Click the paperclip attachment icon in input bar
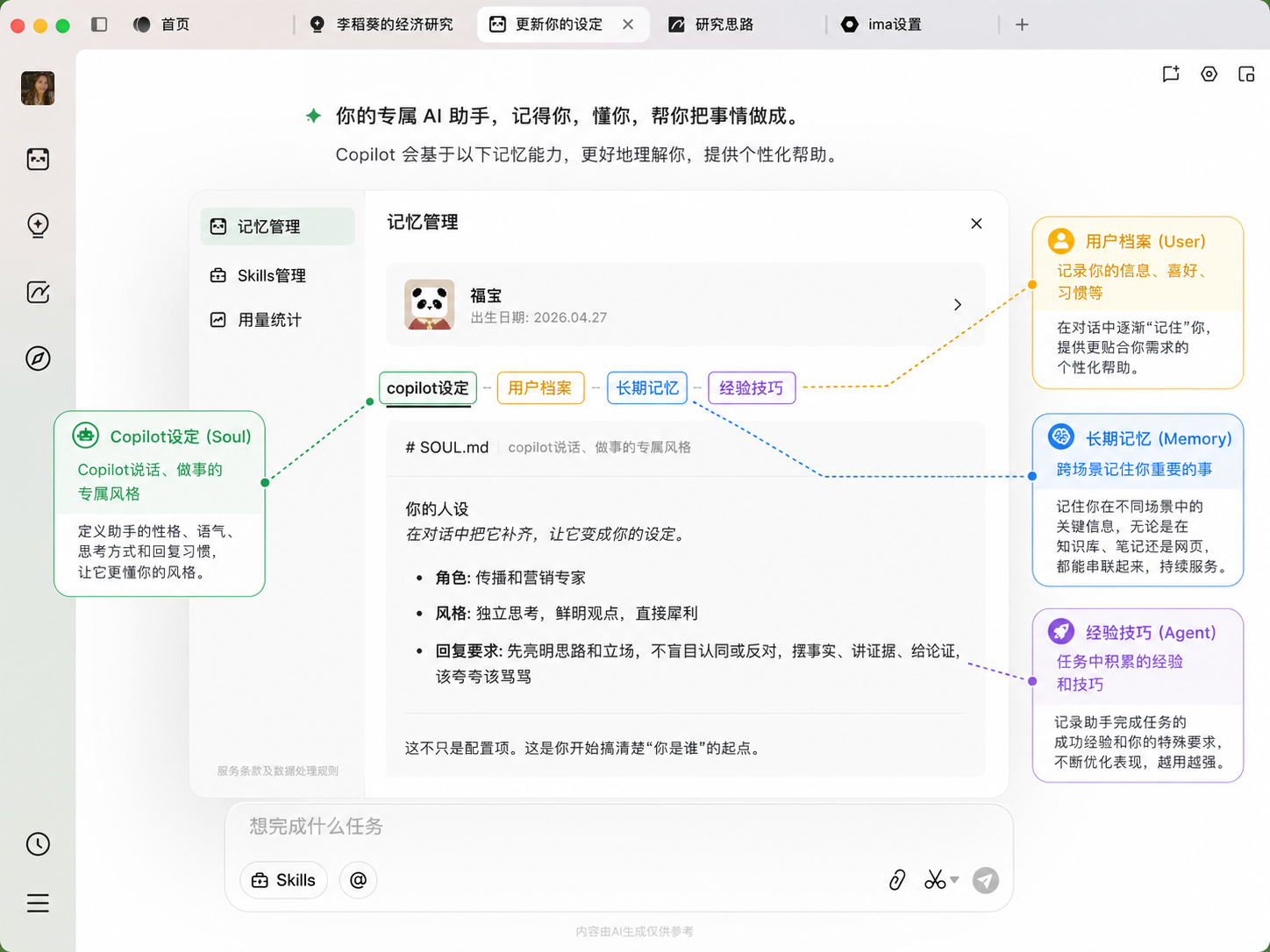This screenshot has height=952, width=1270. point(896,880)
